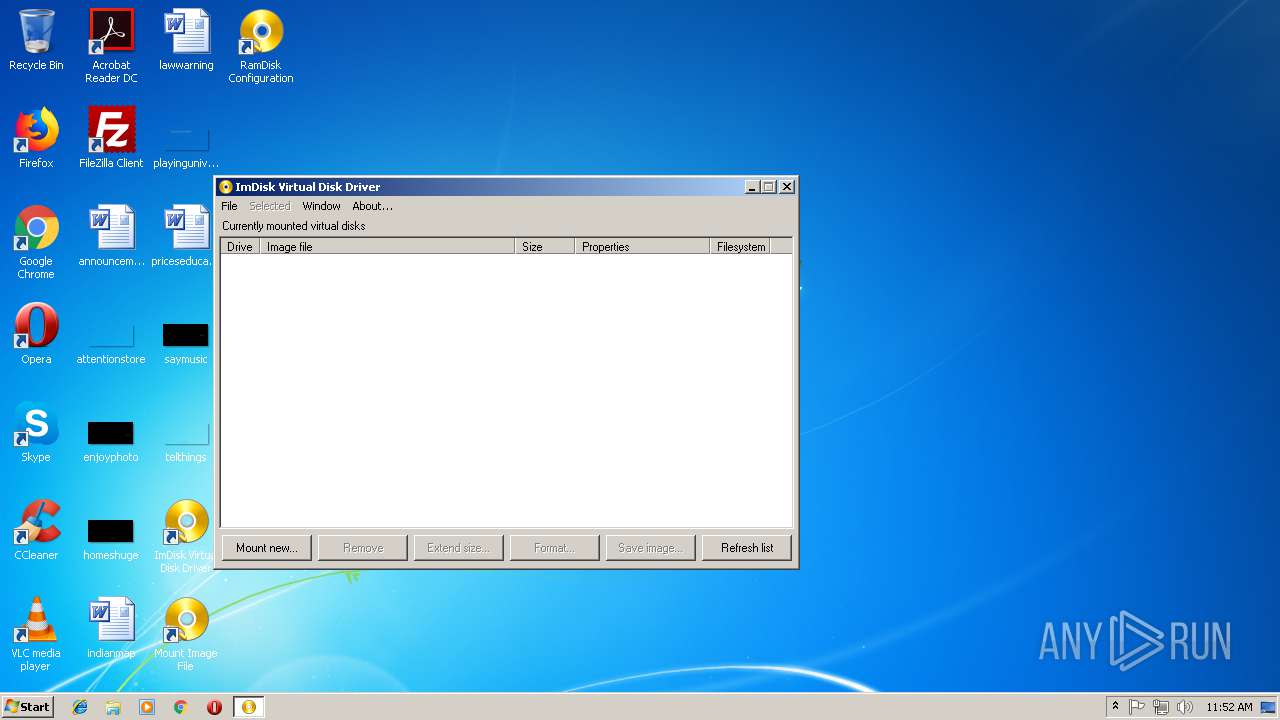Sort by the Size column header
Image resolution: width=1280 pixels, height=720 pixels.
tap(545, 246)
